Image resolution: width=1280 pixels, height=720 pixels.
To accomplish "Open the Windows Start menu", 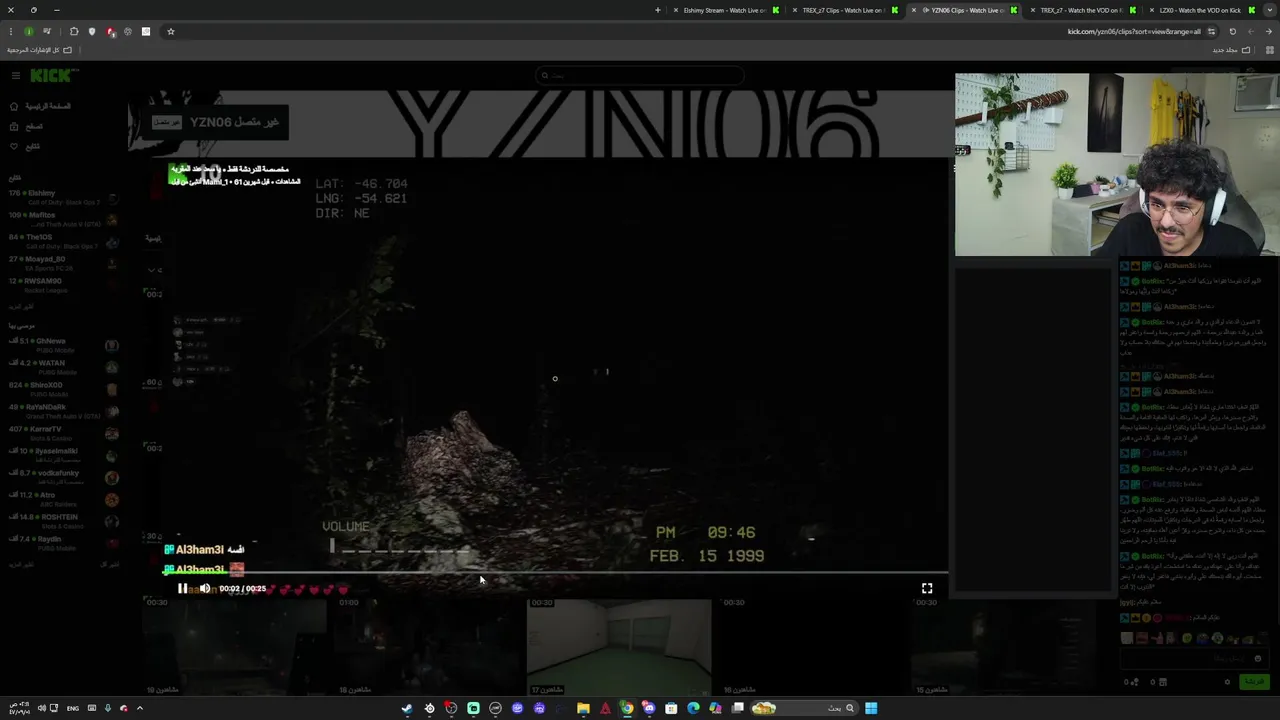I will click(x=871, y=708).
